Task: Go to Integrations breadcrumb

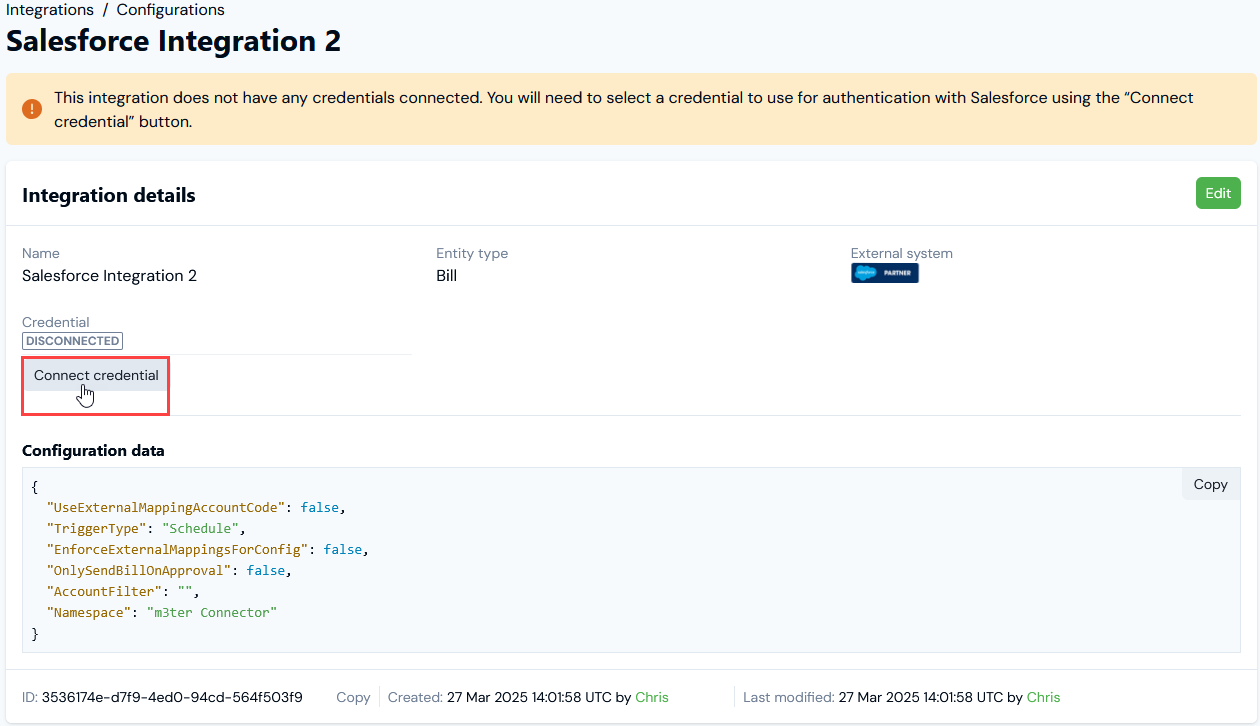Action: [50, 10]
